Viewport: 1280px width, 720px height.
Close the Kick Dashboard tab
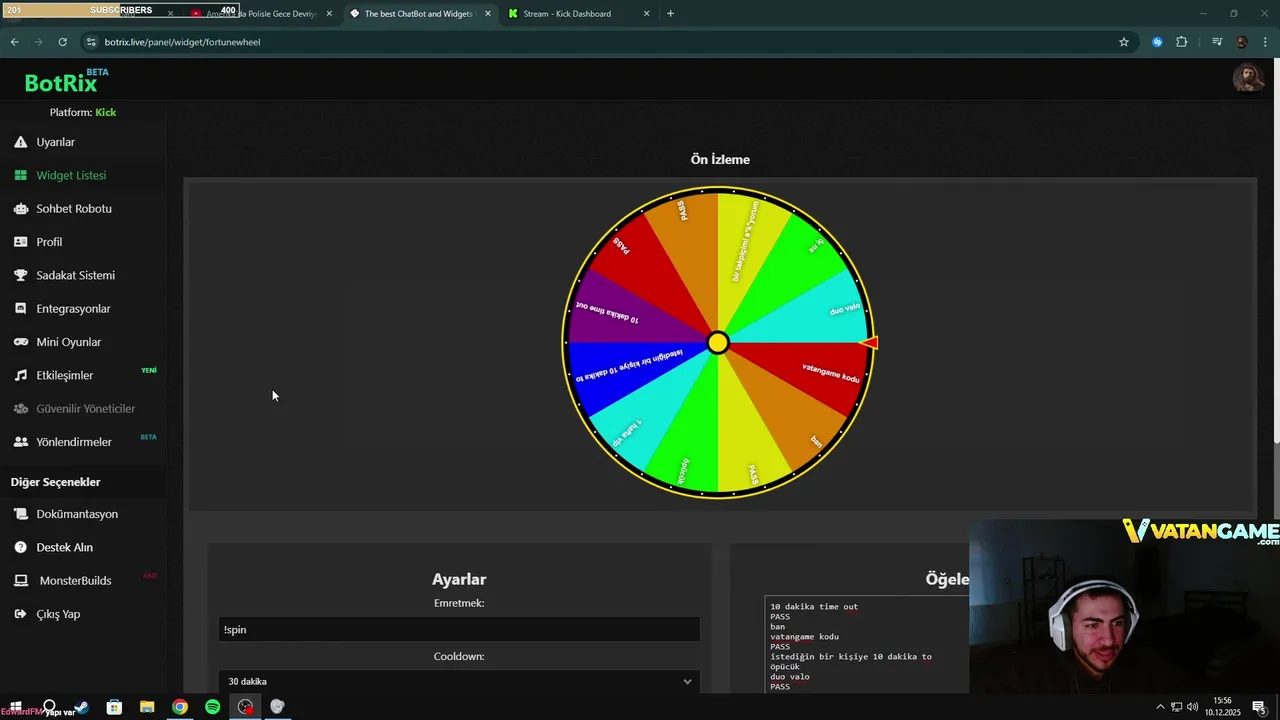tap(646, 14)
